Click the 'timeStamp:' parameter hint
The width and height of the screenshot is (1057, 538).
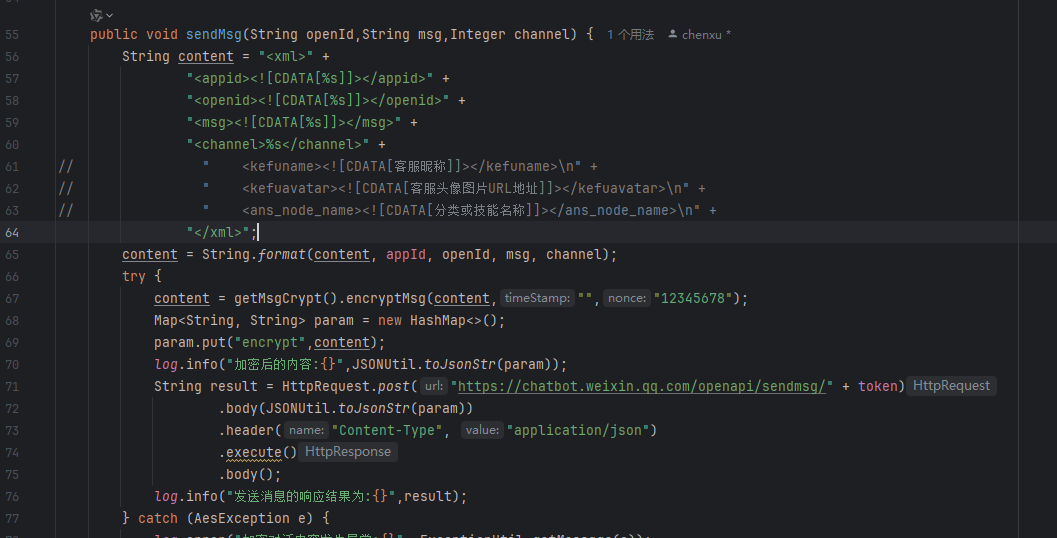[537, 298]
